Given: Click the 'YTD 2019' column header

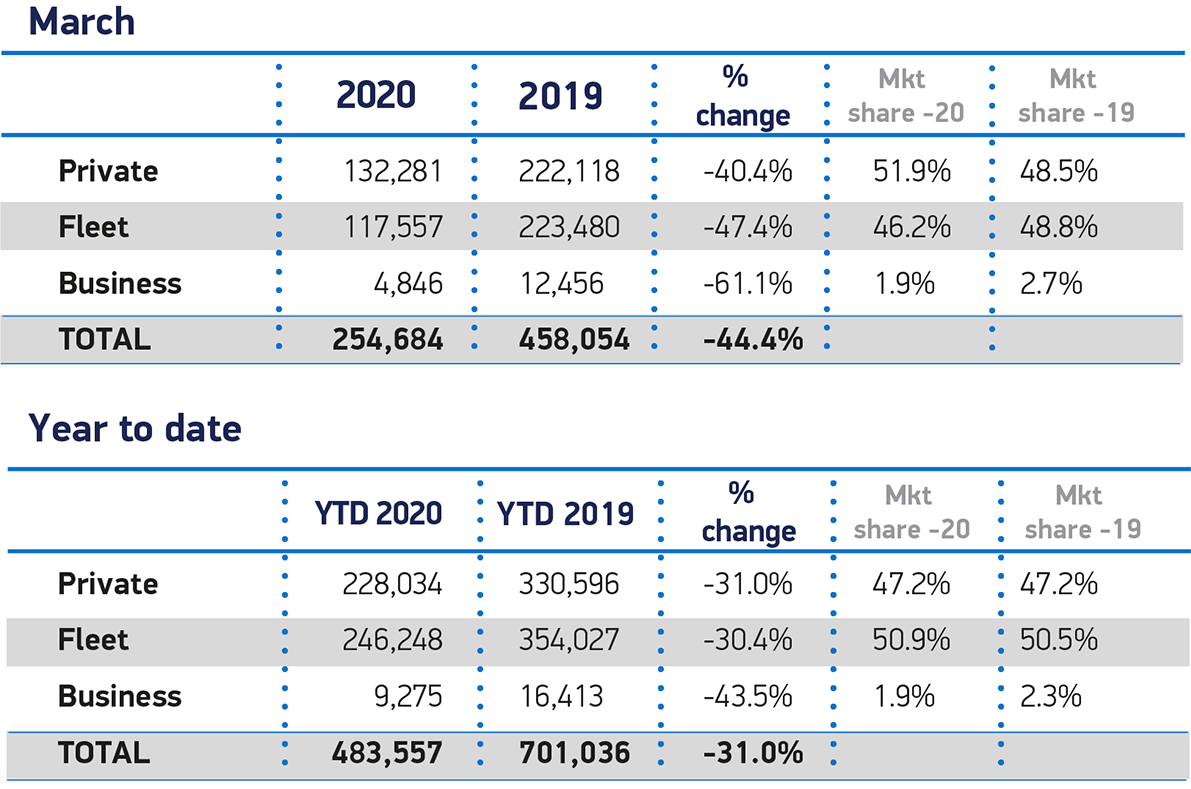Looking at the screenshot, I should (565, 514).
